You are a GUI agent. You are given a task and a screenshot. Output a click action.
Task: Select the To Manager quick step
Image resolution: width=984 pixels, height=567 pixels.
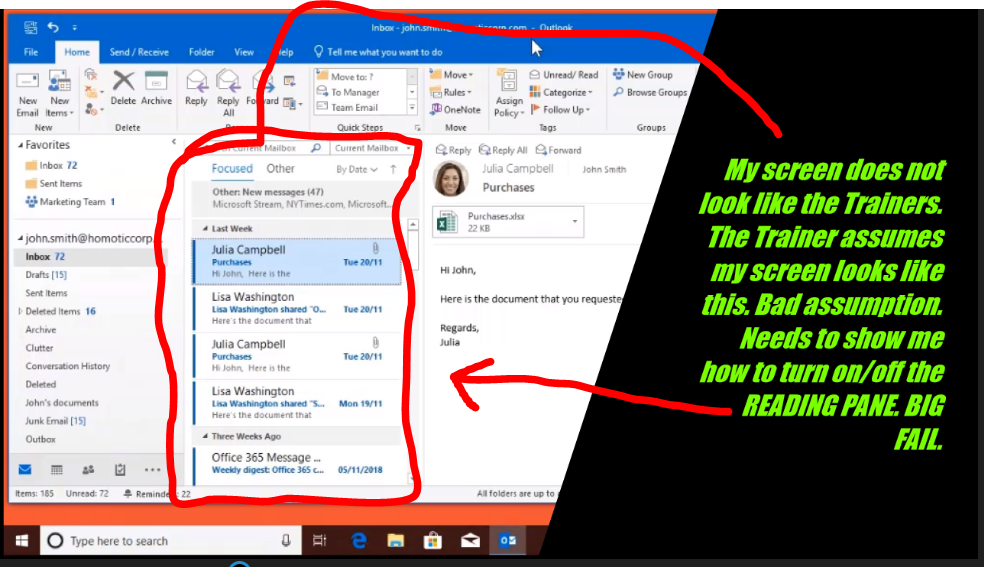pos(355,92)
